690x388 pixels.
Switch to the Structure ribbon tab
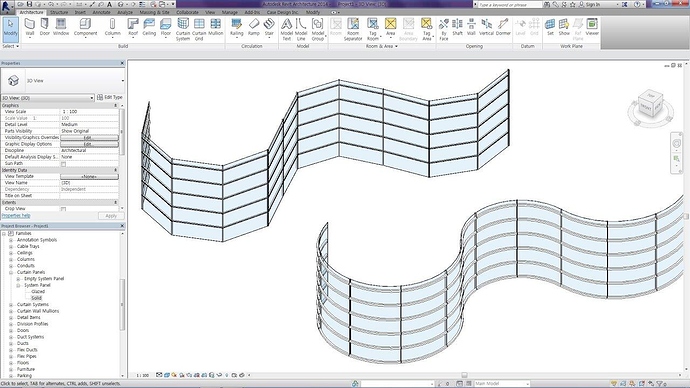[59, 12]
